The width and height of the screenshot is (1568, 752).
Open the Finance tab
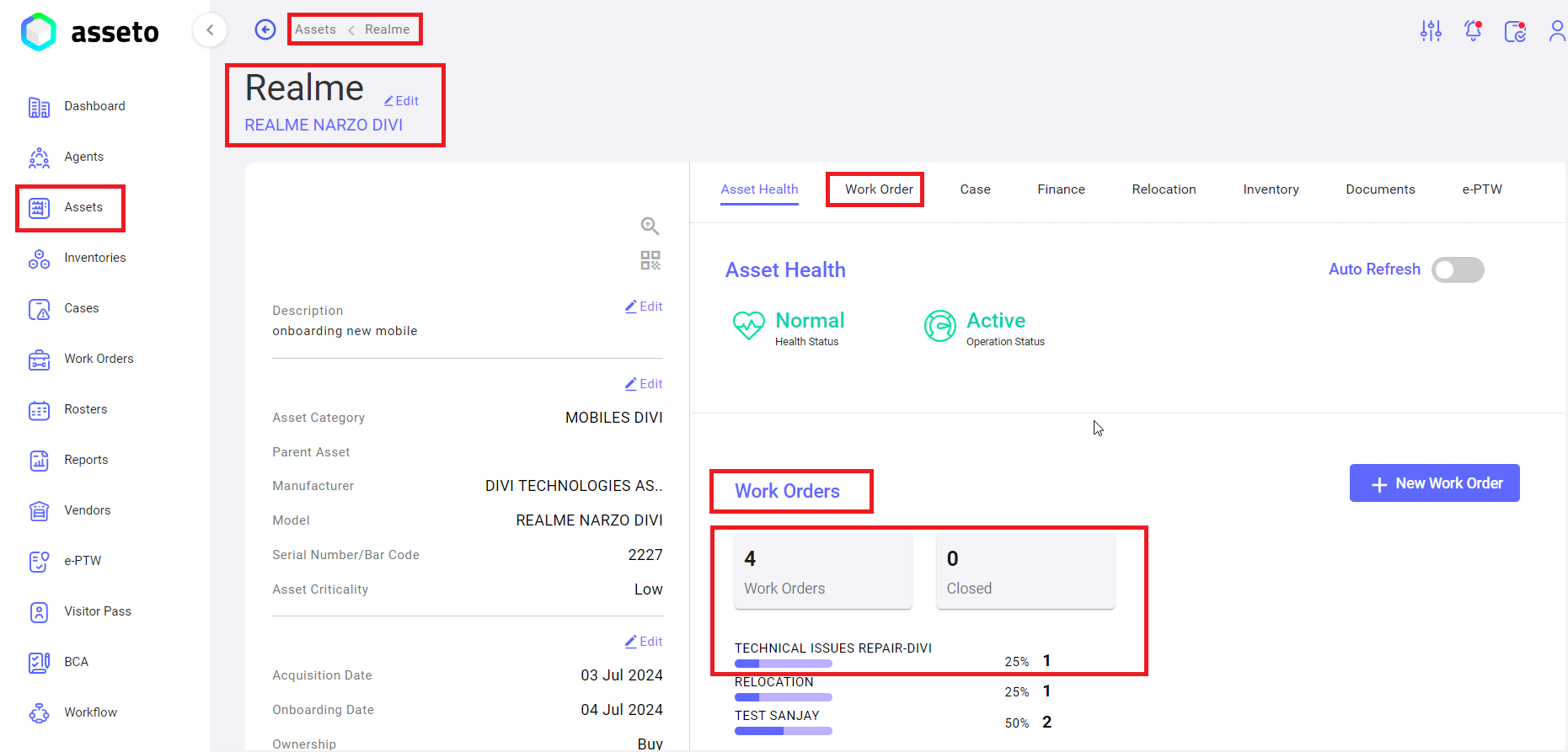click(x=1061, y=189)
